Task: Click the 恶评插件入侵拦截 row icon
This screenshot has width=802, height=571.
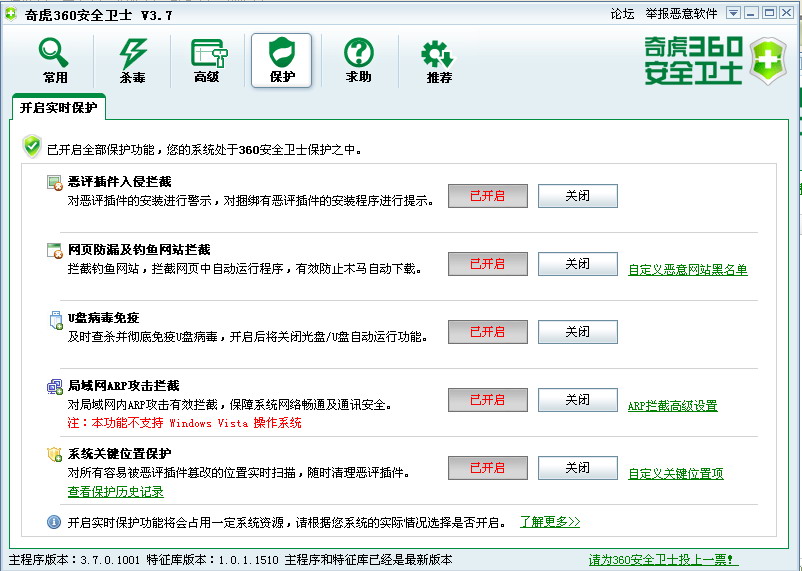Action: click(54, 182)
